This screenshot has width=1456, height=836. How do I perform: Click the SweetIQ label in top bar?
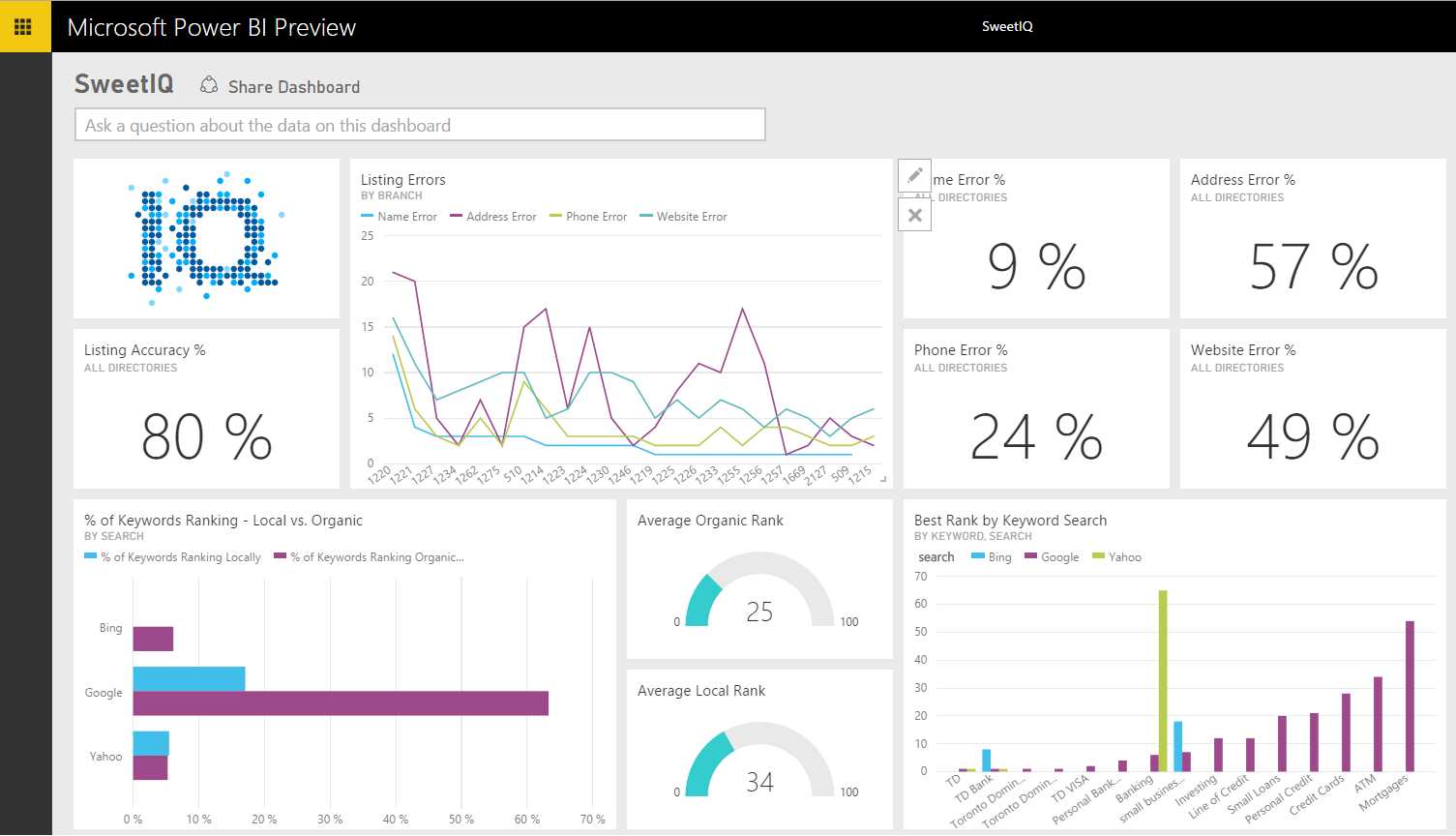(x=1007, y=26)
